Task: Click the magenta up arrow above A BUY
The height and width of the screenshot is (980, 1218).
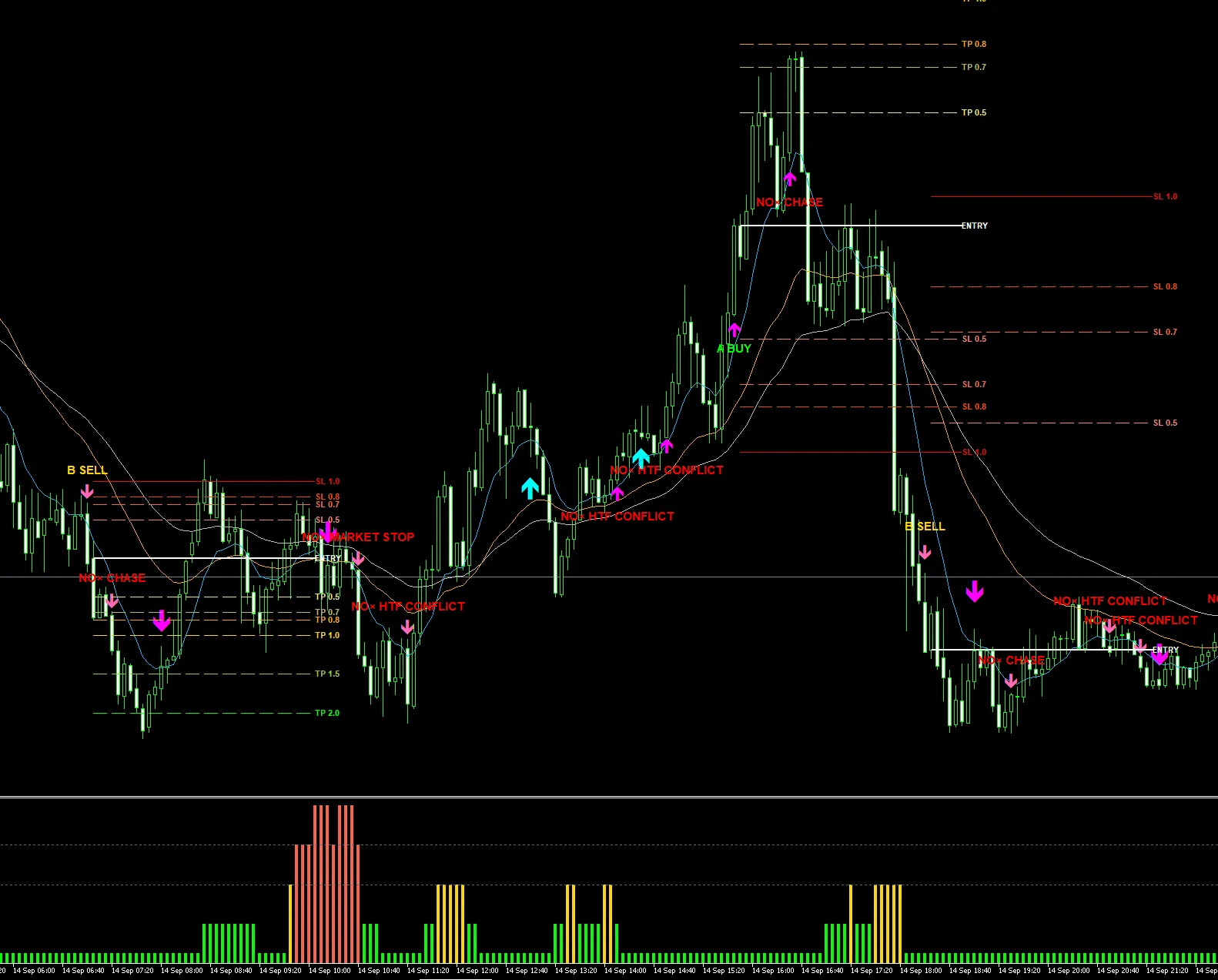Action: tap(734, 329)
